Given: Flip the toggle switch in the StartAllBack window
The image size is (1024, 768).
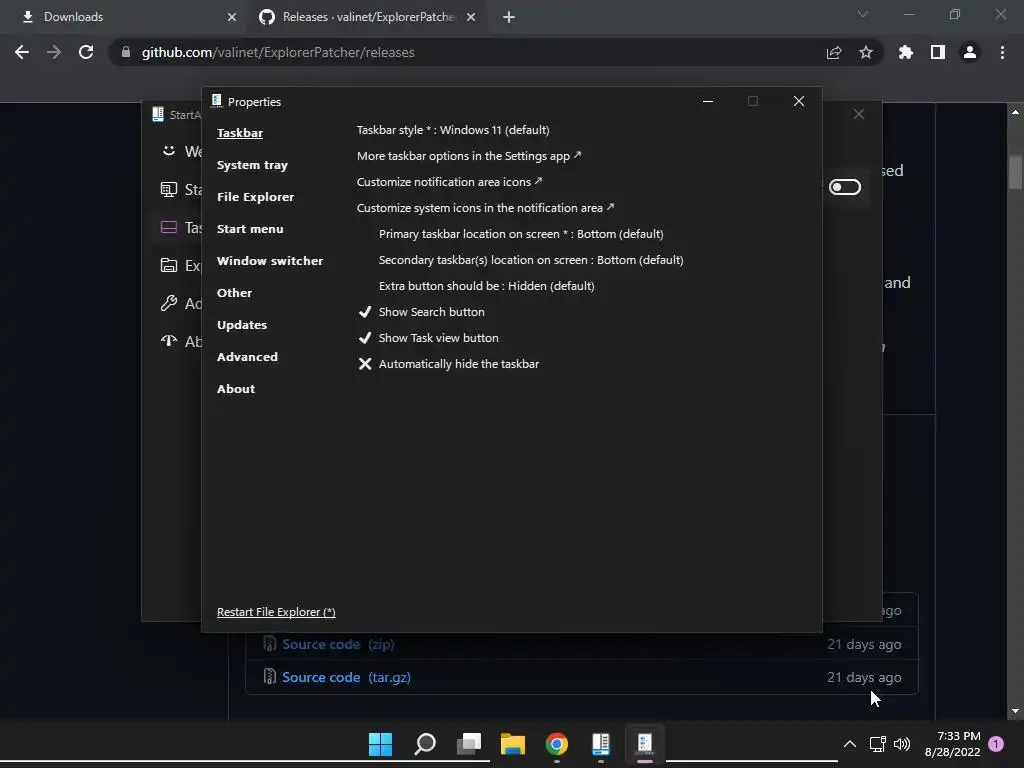Looking at the screenshot, I should tap(844, 187).
